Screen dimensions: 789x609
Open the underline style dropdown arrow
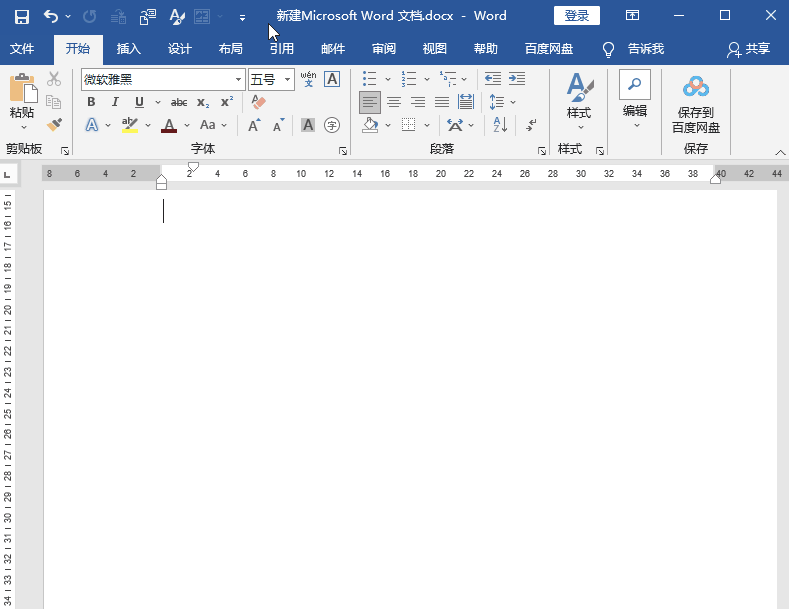pos(158,102)
